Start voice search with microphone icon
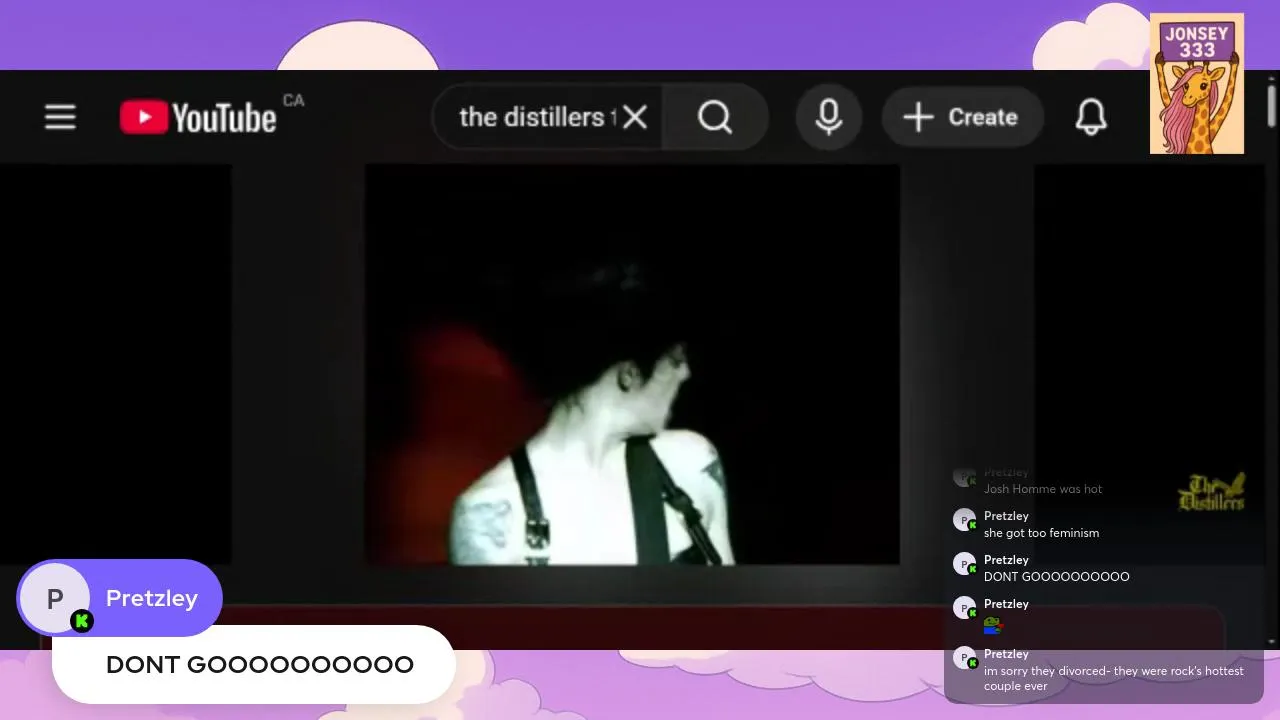The width and height of the screenshot is (1280, 720). [x=828, y=117]
